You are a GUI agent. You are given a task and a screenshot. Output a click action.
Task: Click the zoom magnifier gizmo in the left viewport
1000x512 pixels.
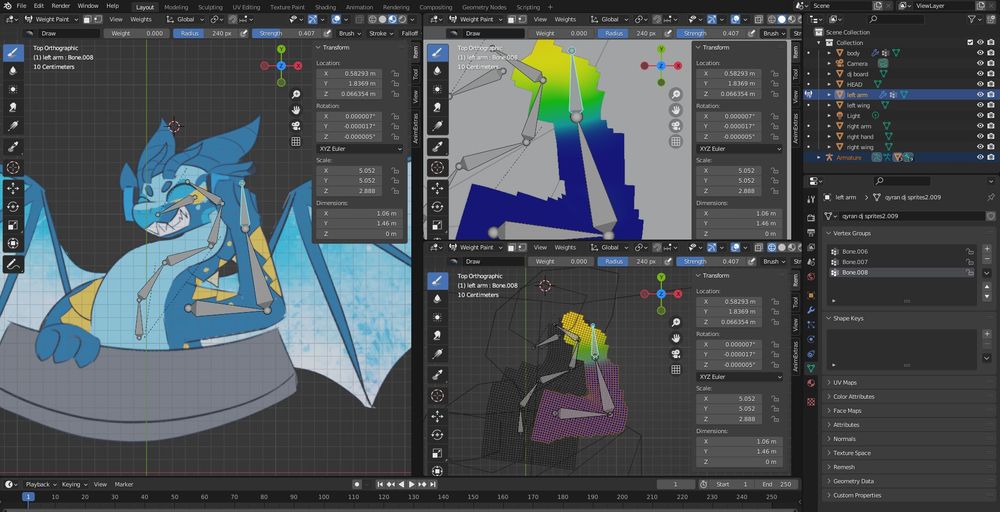(296, 94)
